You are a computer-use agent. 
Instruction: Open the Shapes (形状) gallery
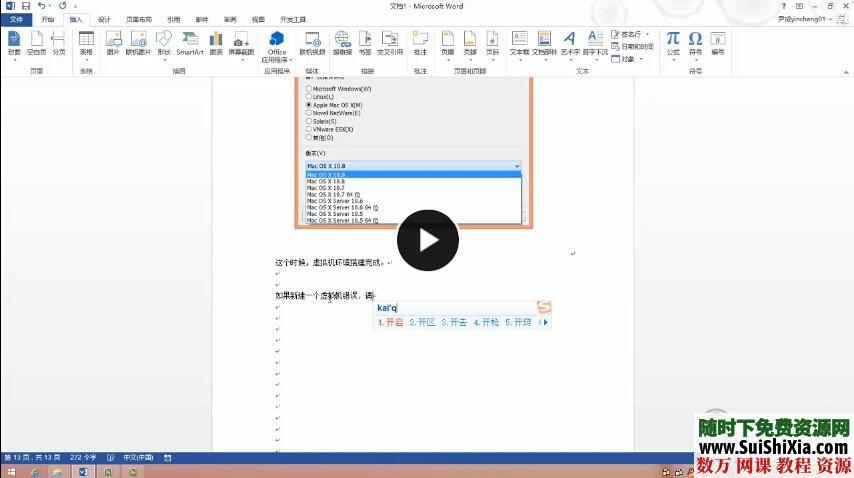(x=163, y=44)
